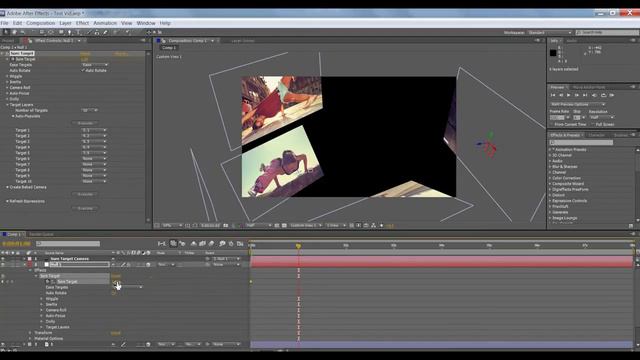Viewport: 640px width, 360px height.
Task: Open brainstorm tool in timeline
Action: (x=222, y=244)
